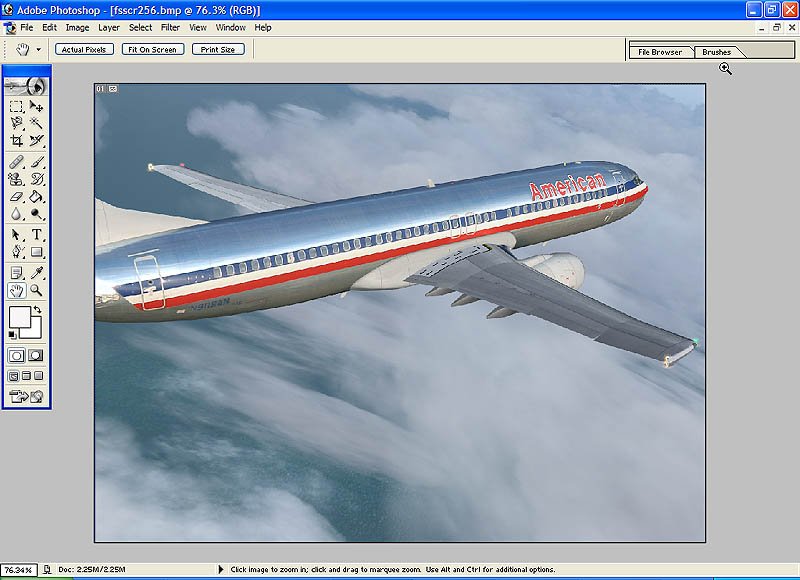Click the Fit On Screen button
The width and height of the screenshot is (800, 580).
[153, 49]
